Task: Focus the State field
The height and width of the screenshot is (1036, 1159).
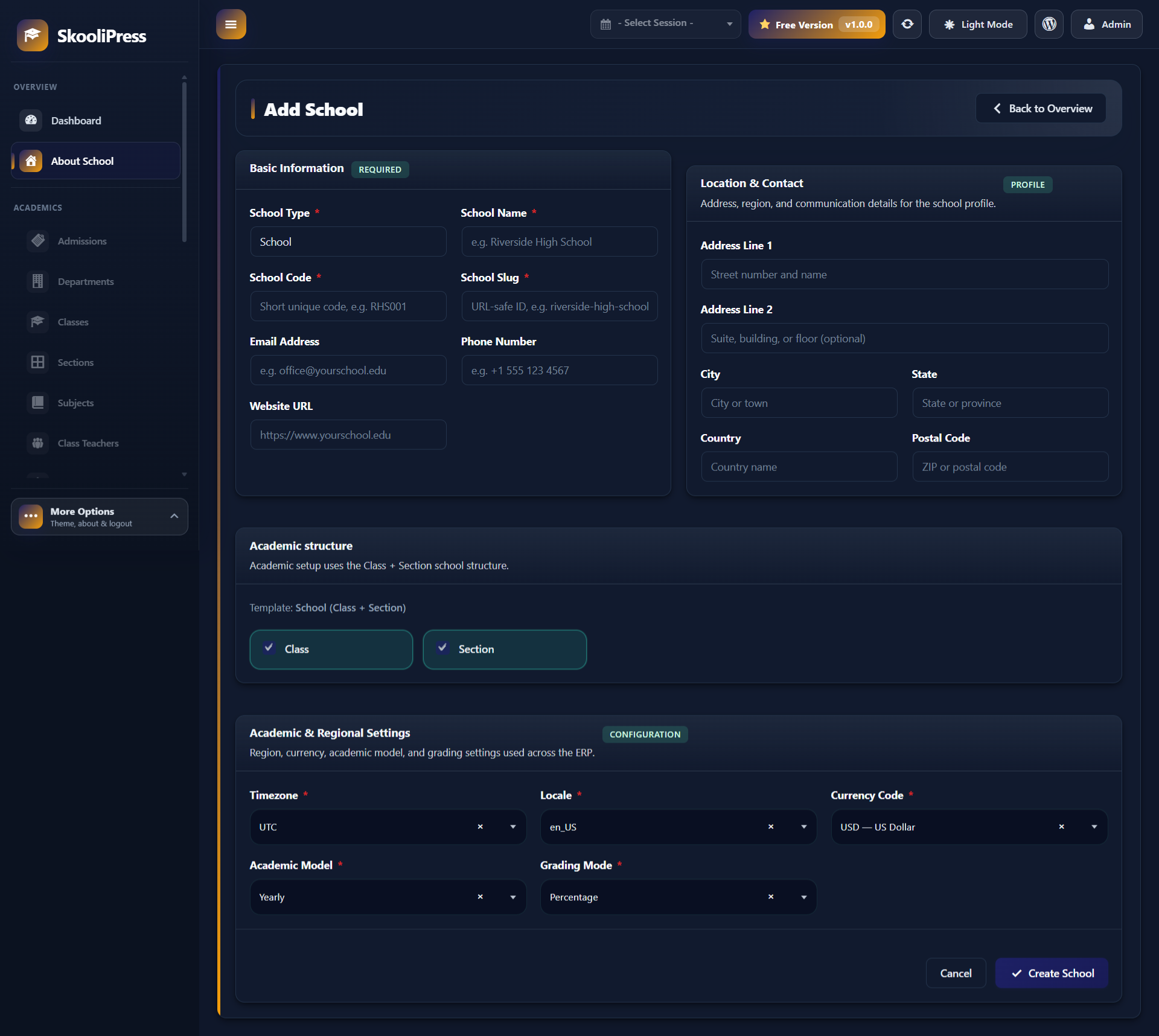Action: tap(1011, 403)
